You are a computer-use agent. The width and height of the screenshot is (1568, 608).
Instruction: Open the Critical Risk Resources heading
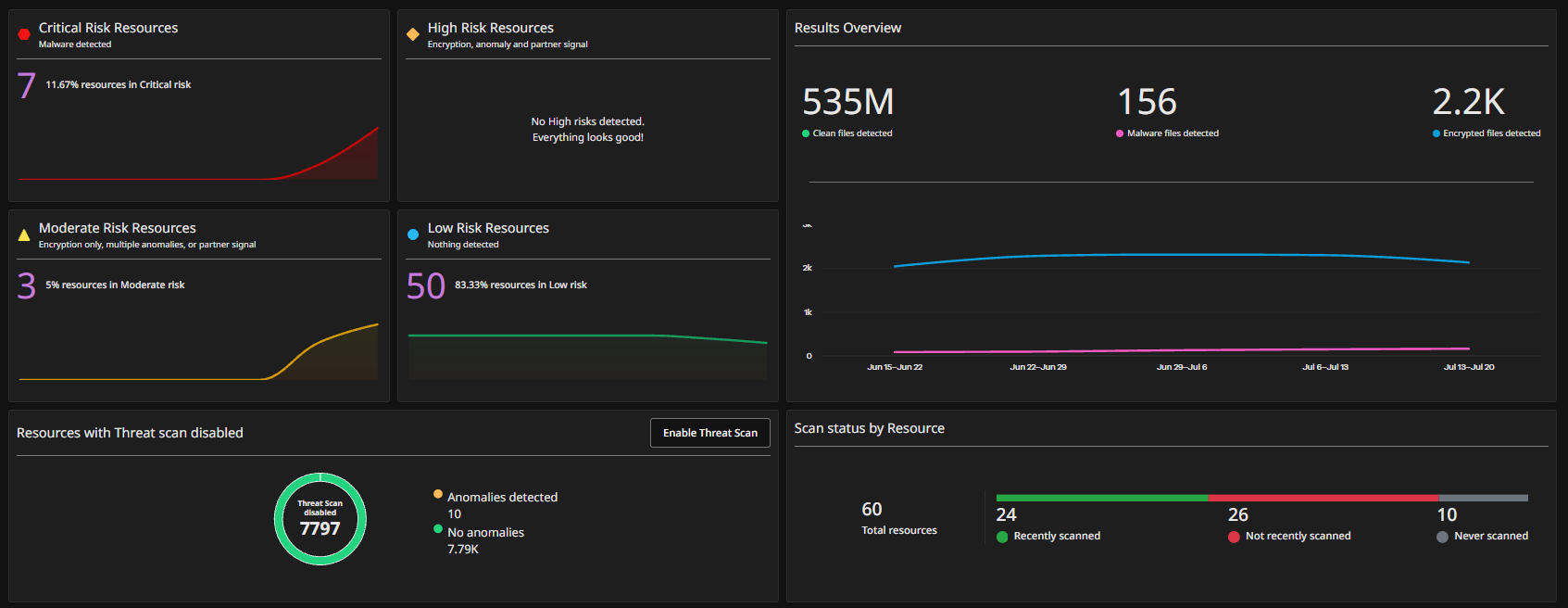click(x=108, y=28)
